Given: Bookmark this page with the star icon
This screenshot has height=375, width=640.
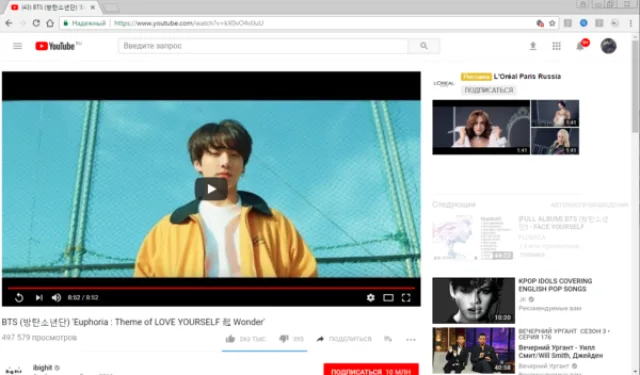Looking at the screenshot, I should 552,23.
